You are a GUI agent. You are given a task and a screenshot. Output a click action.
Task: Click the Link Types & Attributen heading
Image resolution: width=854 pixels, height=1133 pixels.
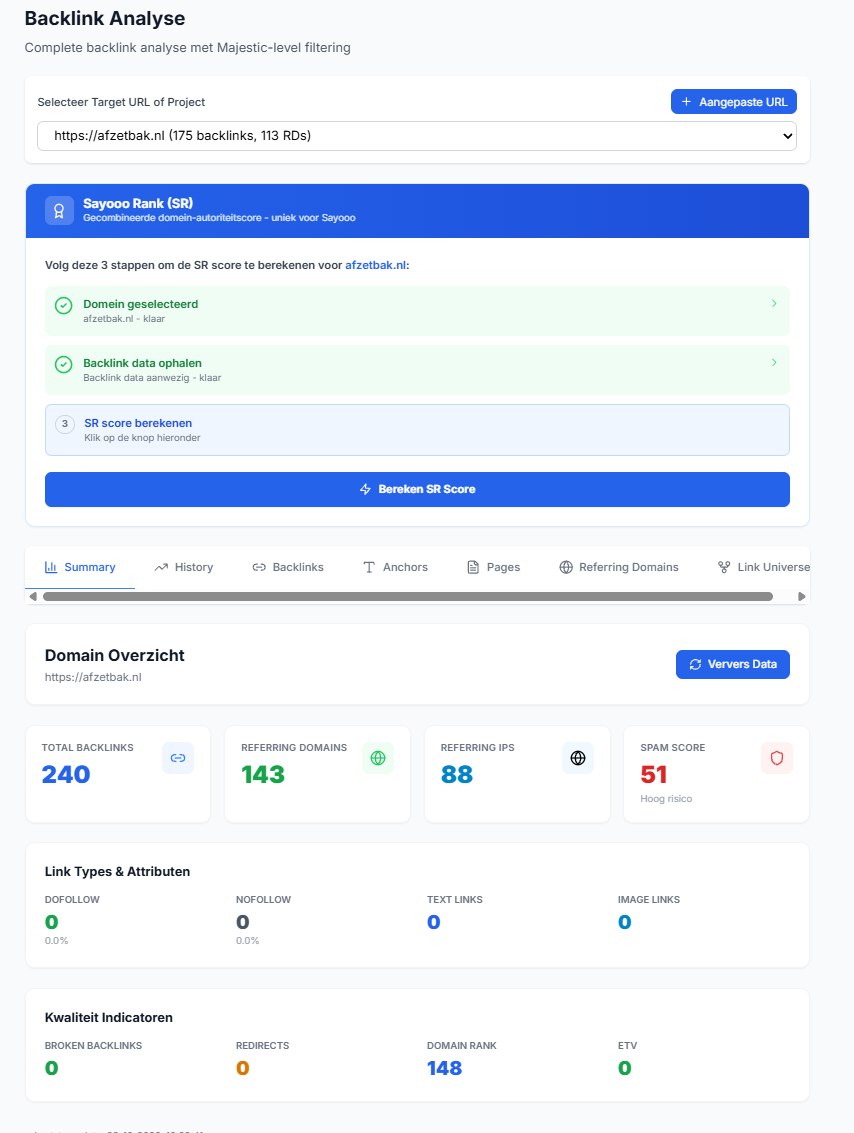pyautogui.click(x=117, y=871)
